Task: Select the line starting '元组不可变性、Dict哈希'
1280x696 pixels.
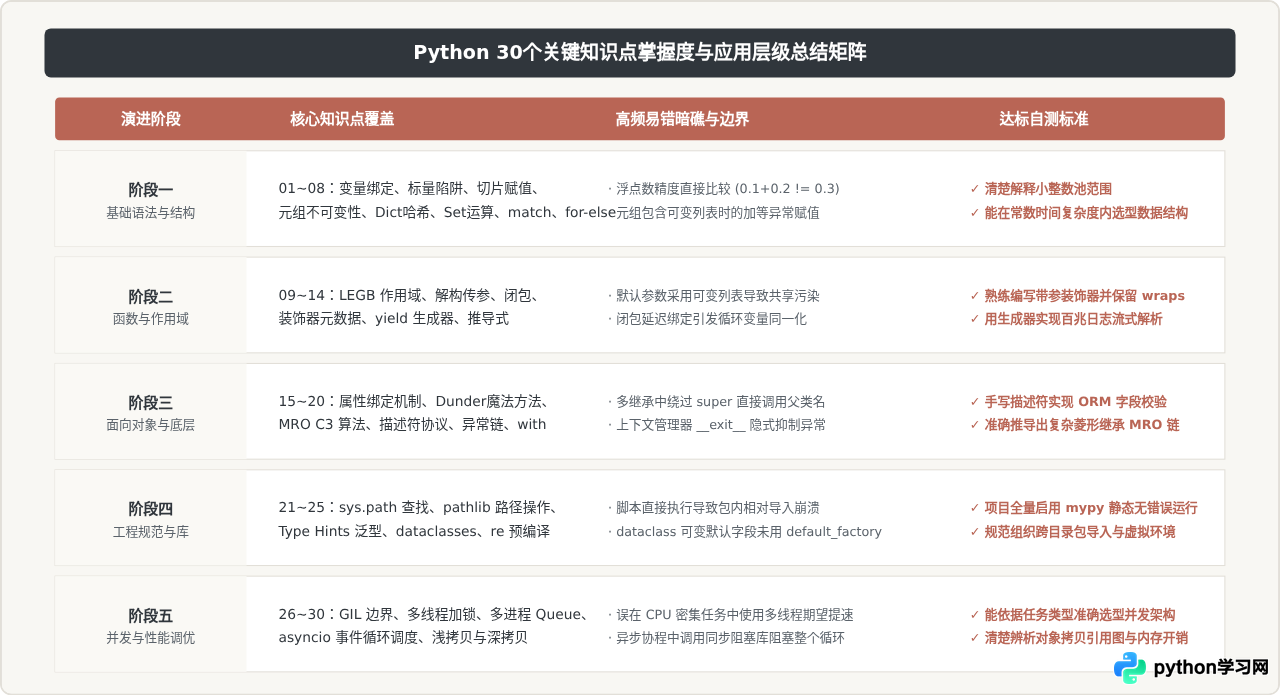Action: [447, 213]
